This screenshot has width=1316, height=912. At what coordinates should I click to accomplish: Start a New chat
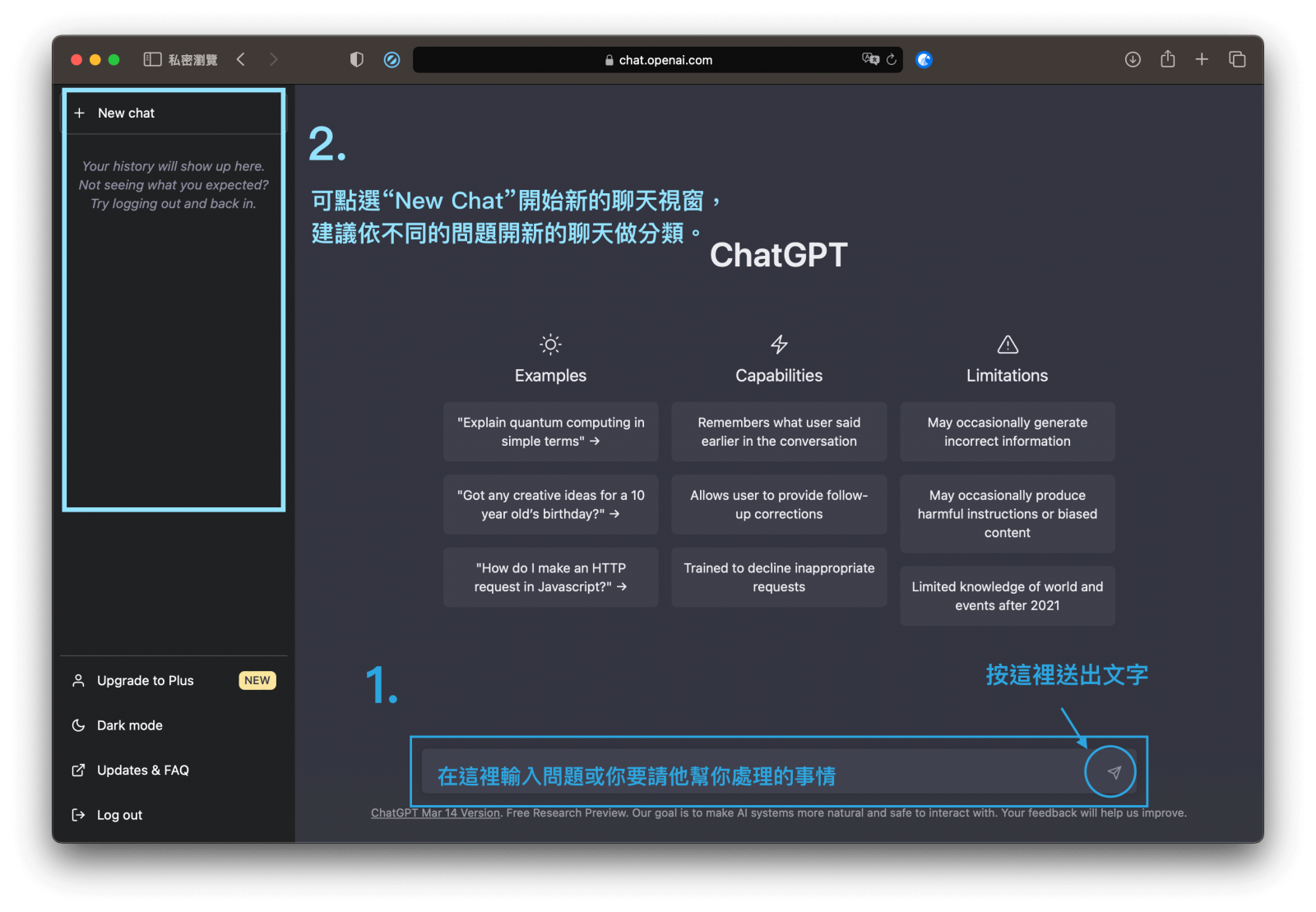point(174,113)
